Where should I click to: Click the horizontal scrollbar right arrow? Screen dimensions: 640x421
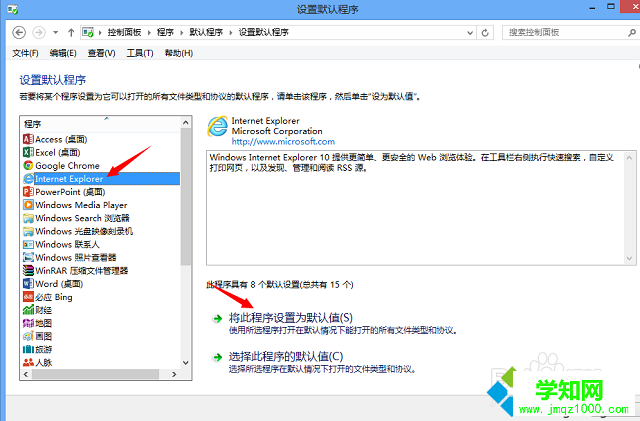174,374
